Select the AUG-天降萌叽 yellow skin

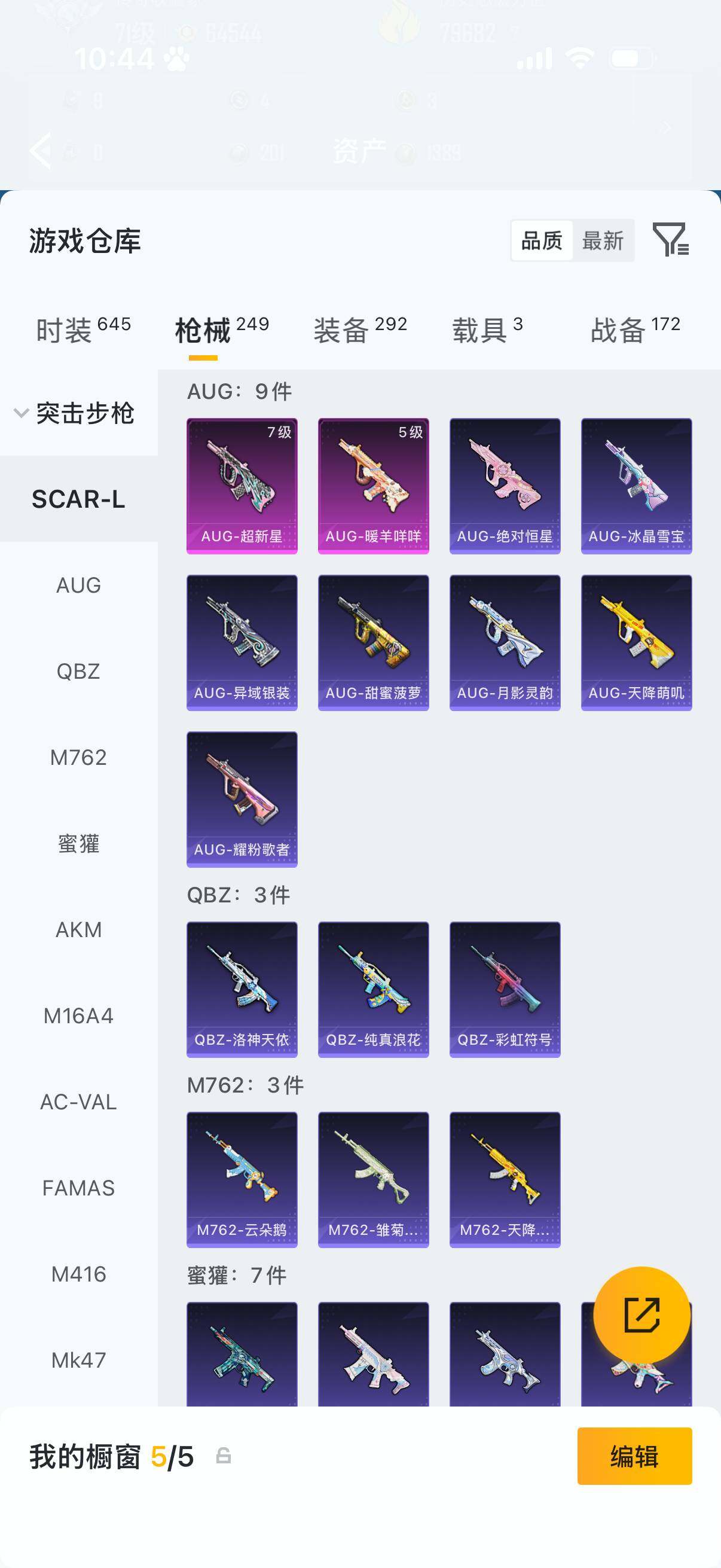pos(637,643)
